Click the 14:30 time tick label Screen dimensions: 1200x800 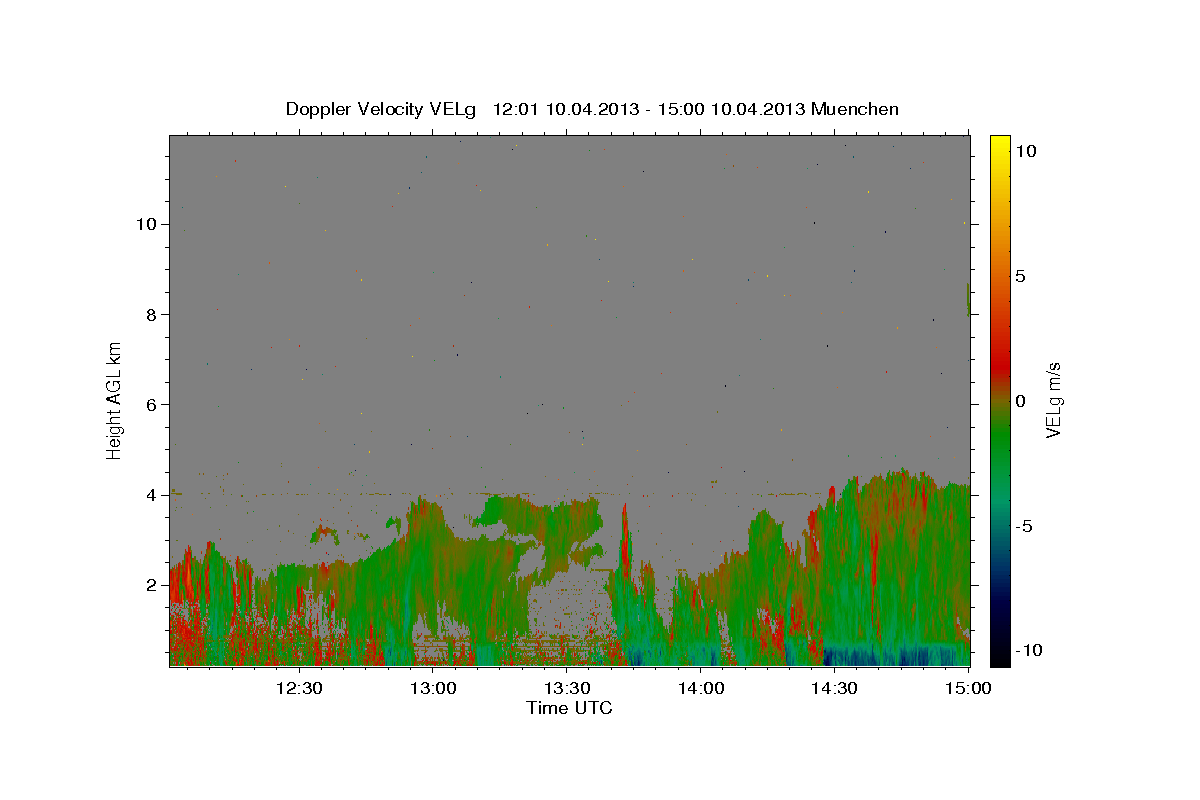pyautogui.click(x=835, y=688)
